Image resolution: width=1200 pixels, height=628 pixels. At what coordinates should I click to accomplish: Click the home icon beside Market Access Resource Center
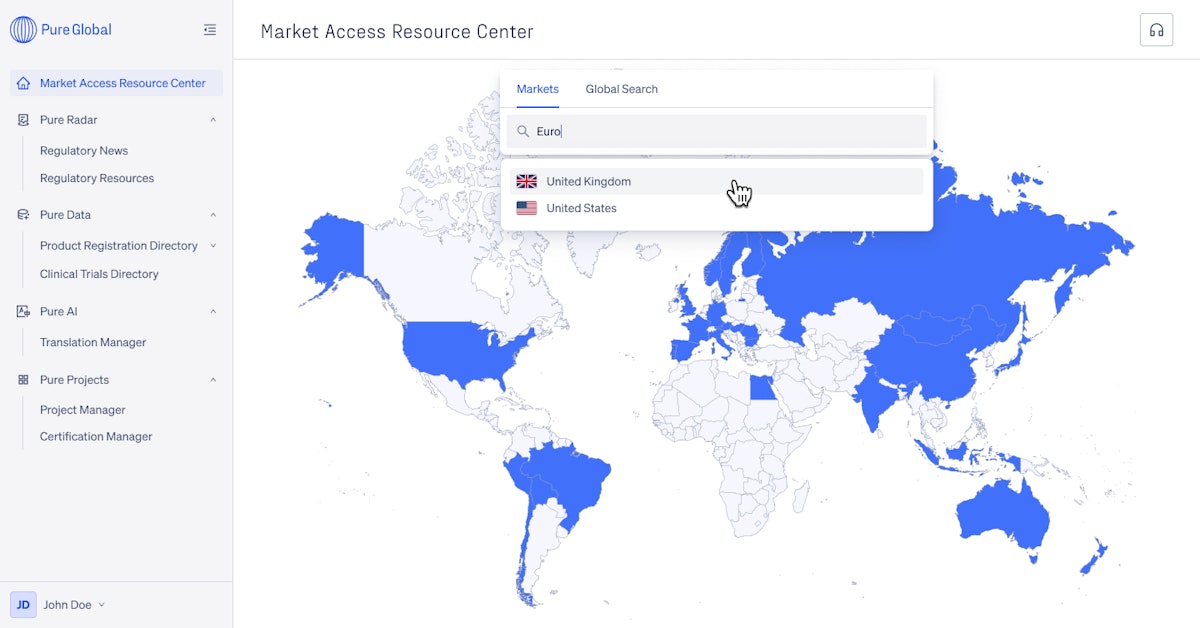click(x=22, y=84)
